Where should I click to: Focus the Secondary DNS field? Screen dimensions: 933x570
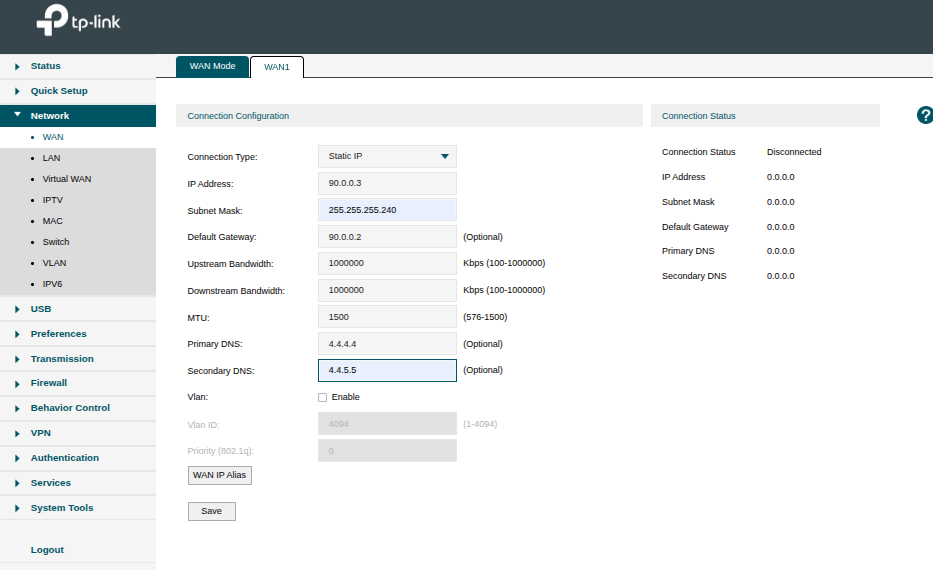coord(387,370)
